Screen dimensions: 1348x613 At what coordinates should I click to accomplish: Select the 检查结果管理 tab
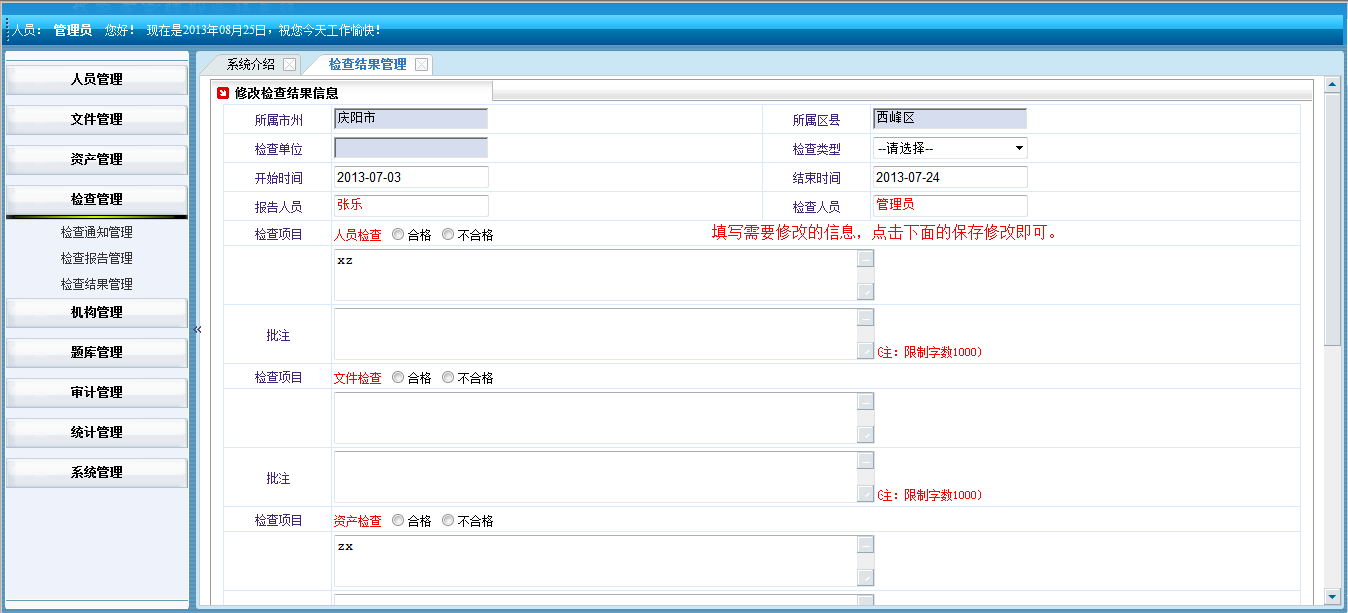coord(368,64)
